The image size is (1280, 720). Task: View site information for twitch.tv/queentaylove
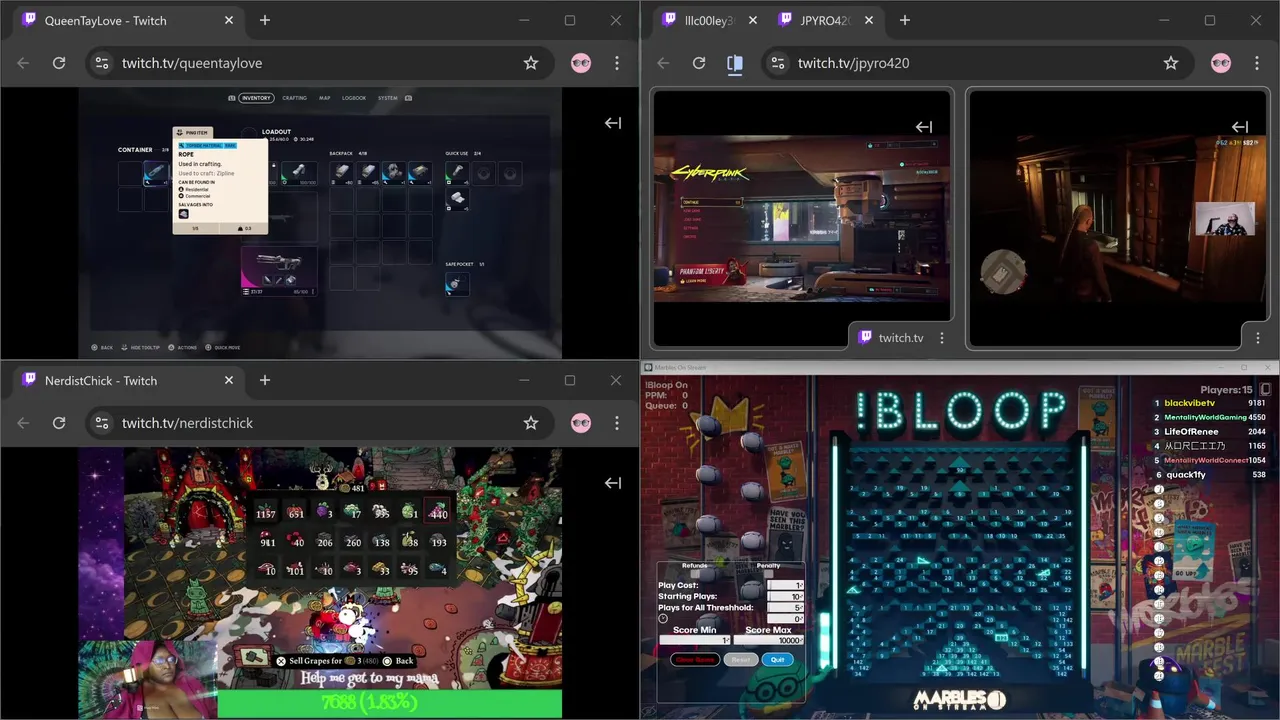pyautogui.click(x=101, y=63)
